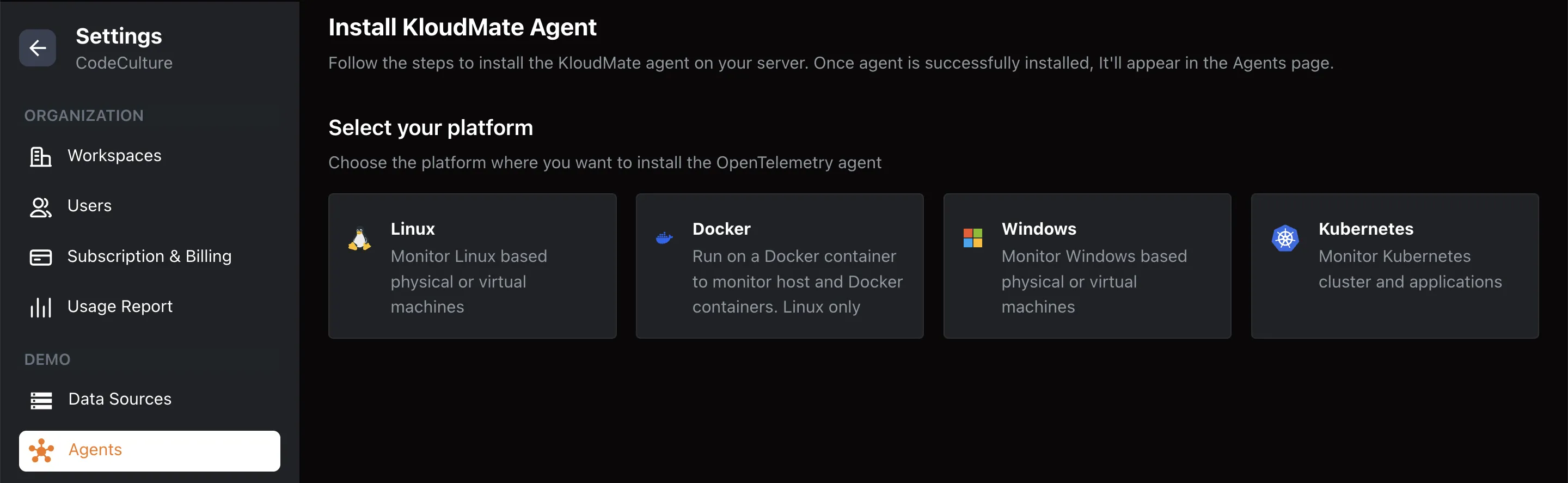Click the Subscription & Billing card icon
Image resolution: width=1568 pixels, height=483 pixels.
(41, 257)
